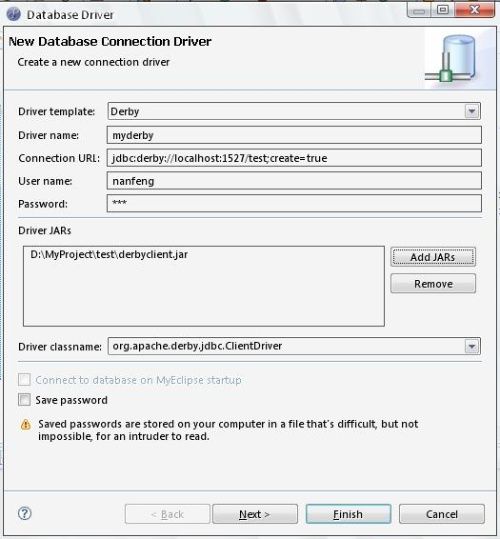Viewport: 500px width, 539px height.
Task: Click the Create a new connection driver subtitle
Action: coord(93,62)
